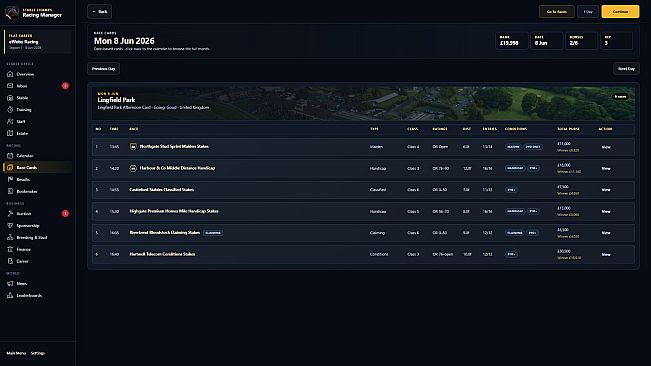651x366 pixels.
Task: Click the Racing Manager logo icon
Action: pos(12,13)
